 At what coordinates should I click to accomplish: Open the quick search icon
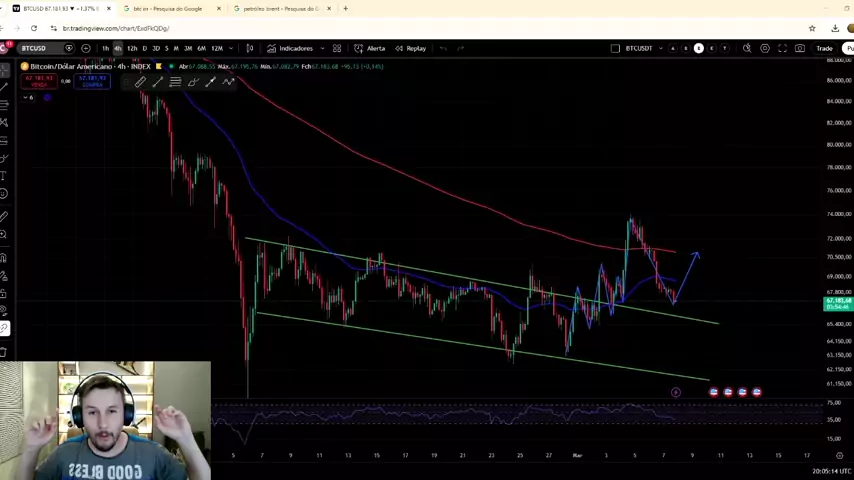tap(747, 48)
